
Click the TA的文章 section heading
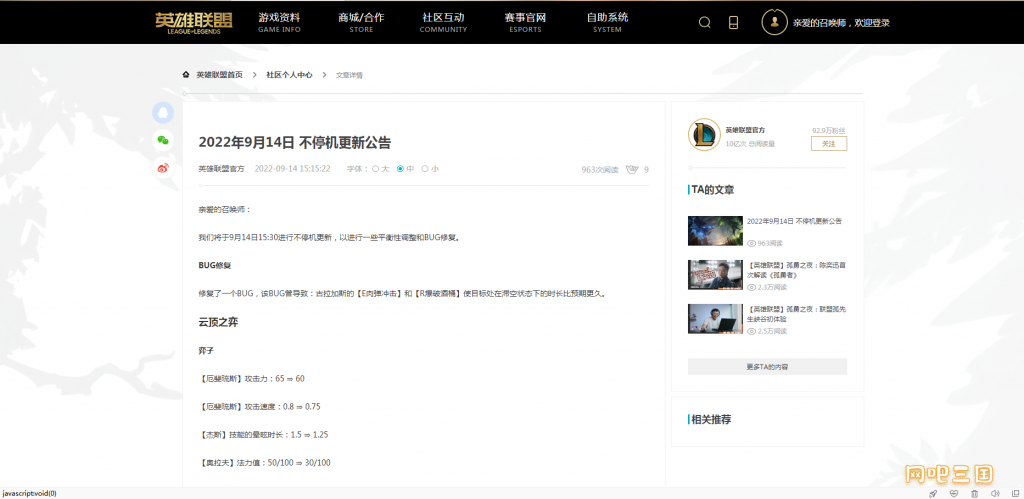tap(712, 190)
